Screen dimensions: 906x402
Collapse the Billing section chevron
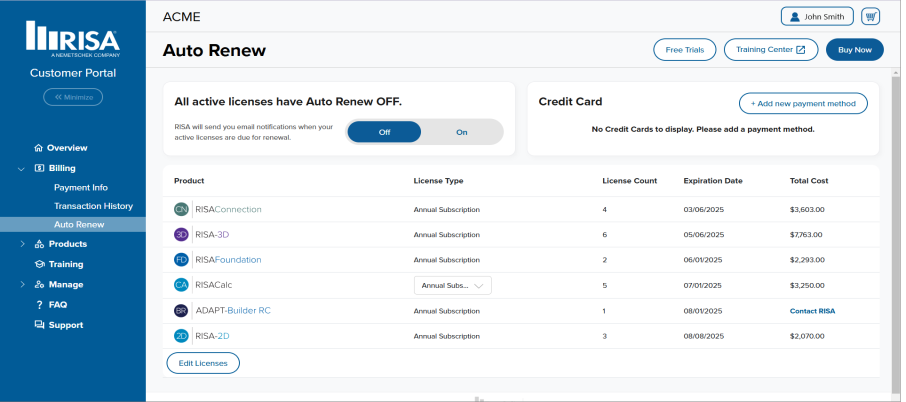(x=21, y=169)
